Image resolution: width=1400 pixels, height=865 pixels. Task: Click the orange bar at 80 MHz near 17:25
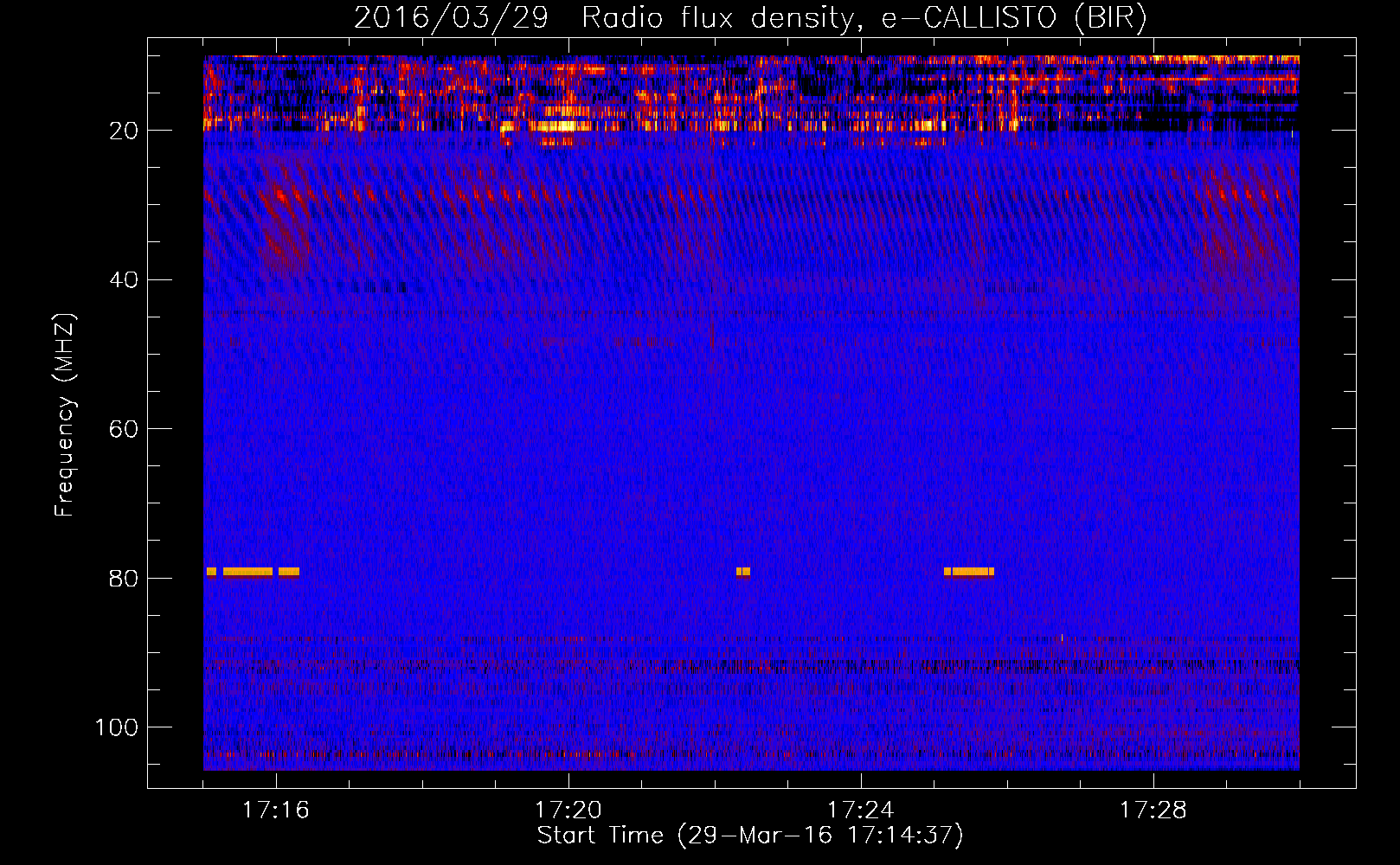point(969,572)
